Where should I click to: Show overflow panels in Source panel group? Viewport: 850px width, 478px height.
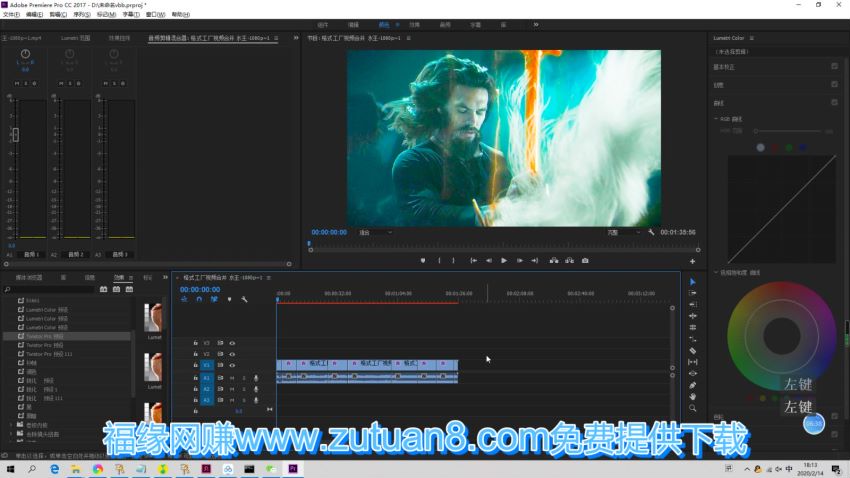[x=296, y=38]
